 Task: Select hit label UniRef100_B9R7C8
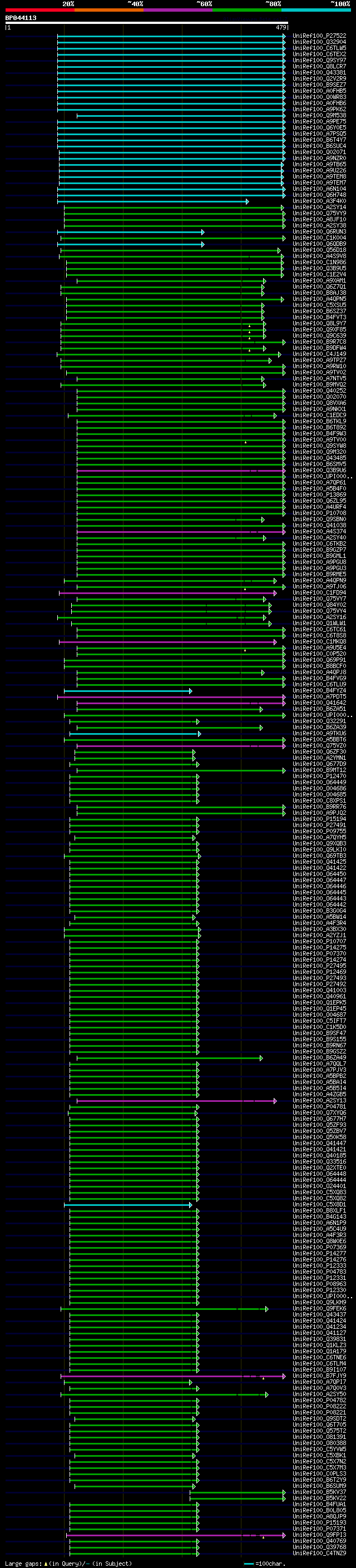[x=319, y=342]
